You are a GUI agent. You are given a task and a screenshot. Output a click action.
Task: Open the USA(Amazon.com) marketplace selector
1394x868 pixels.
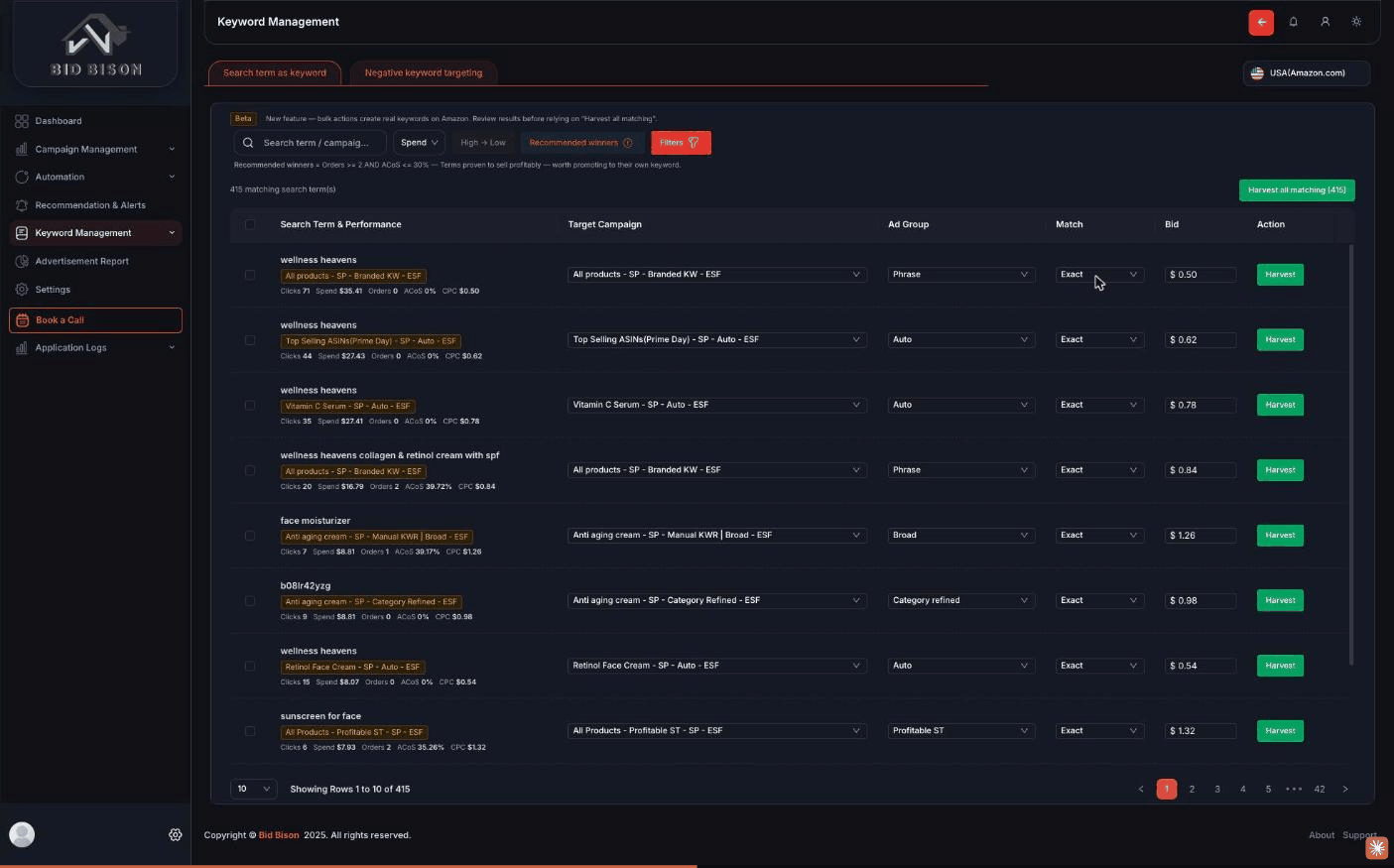pyautogui.click(x=1307, y=73)
